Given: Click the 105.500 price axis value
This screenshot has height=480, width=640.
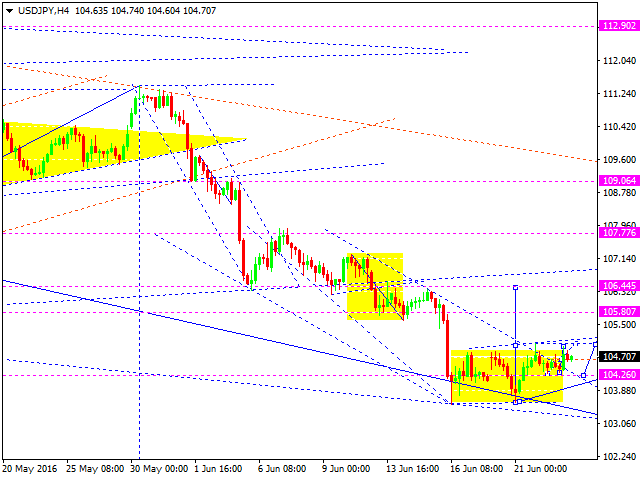Looking at the screenshot, I should (x=619, y=325).
